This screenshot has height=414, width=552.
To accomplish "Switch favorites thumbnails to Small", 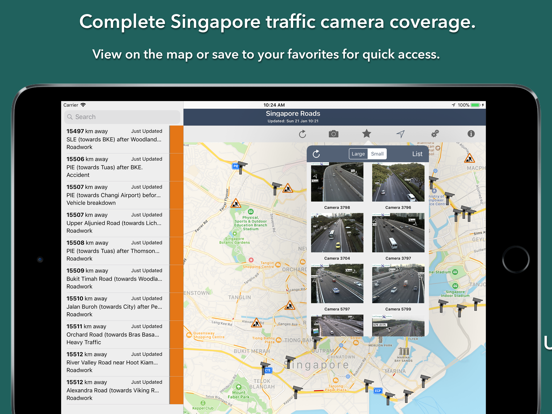I will click(377, 154).
